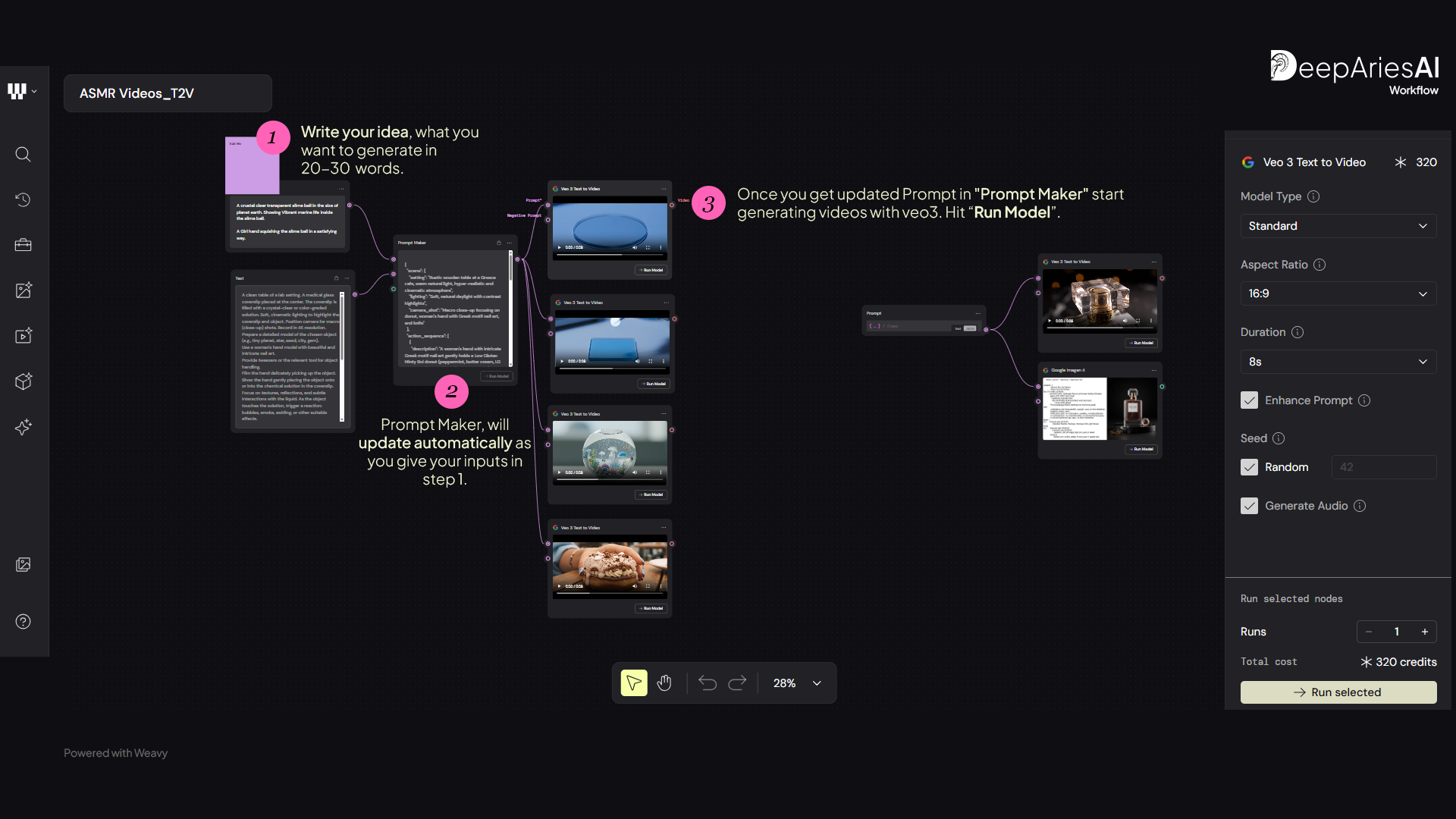The width and height of the screenshot is (1456, 819).
Task: Open the history icon in the sidebar
Action: pyautogui.click(x=23, y=199)
